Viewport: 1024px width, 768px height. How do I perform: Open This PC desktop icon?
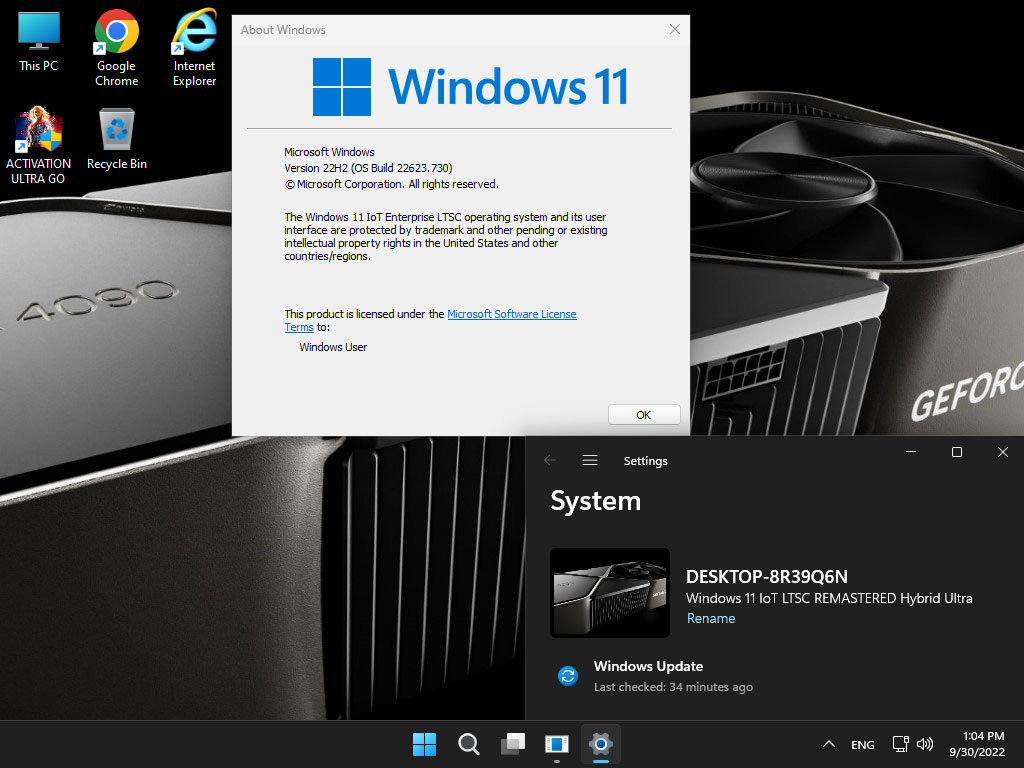tap(39, 41)
